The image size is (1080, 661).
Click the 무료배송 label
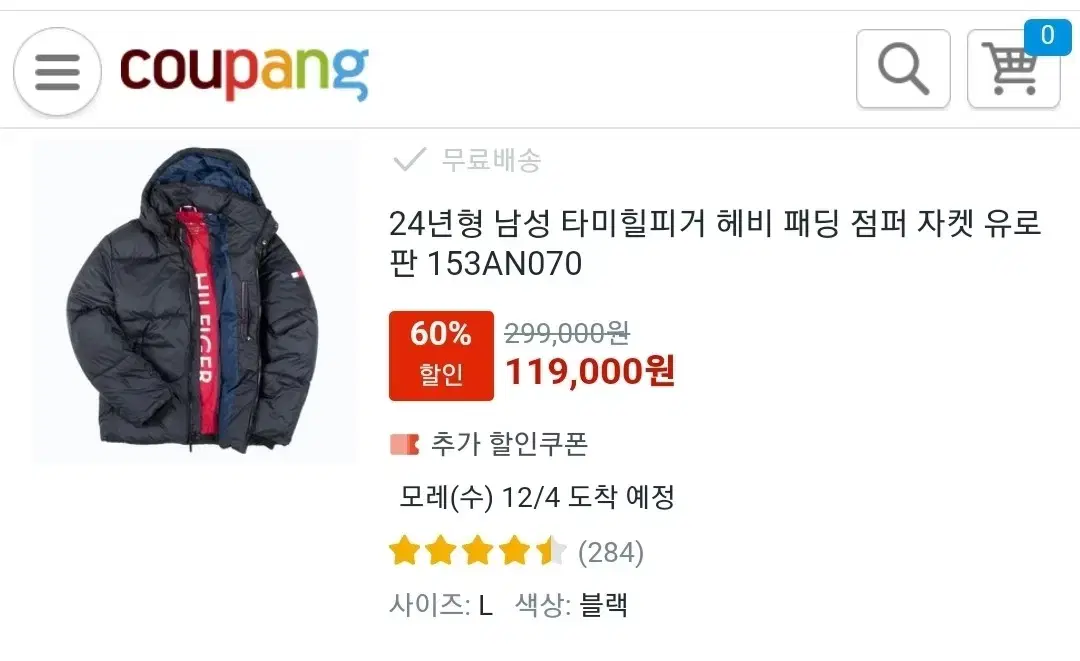click(491, 160)
